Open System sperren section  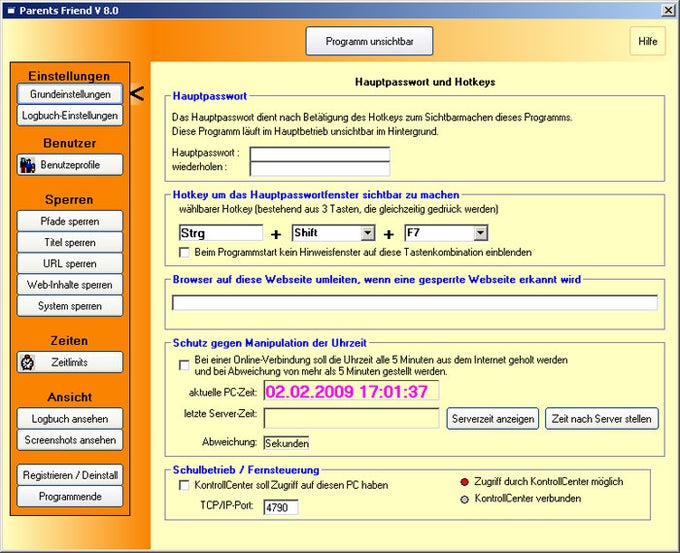click(70, 306)
